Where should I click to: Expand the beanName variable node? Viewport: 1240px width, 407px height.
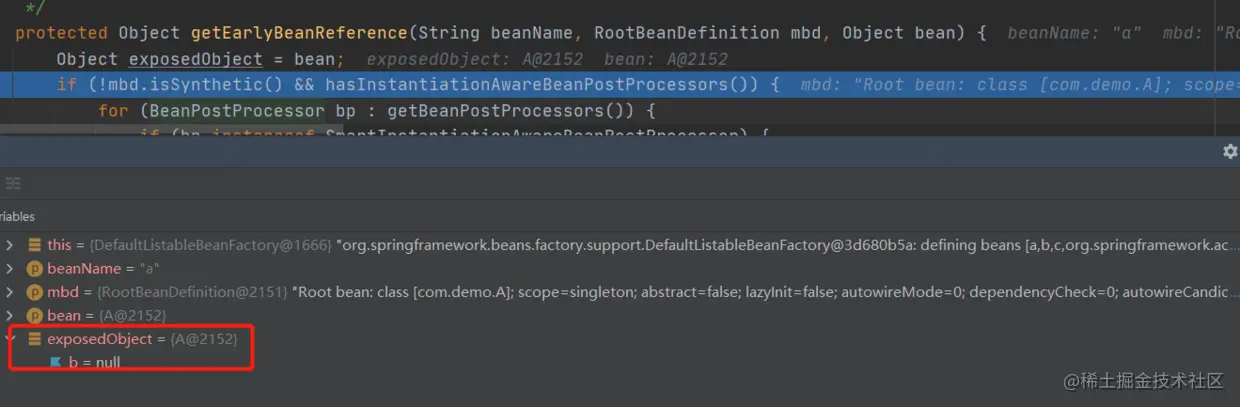point(10,269)
